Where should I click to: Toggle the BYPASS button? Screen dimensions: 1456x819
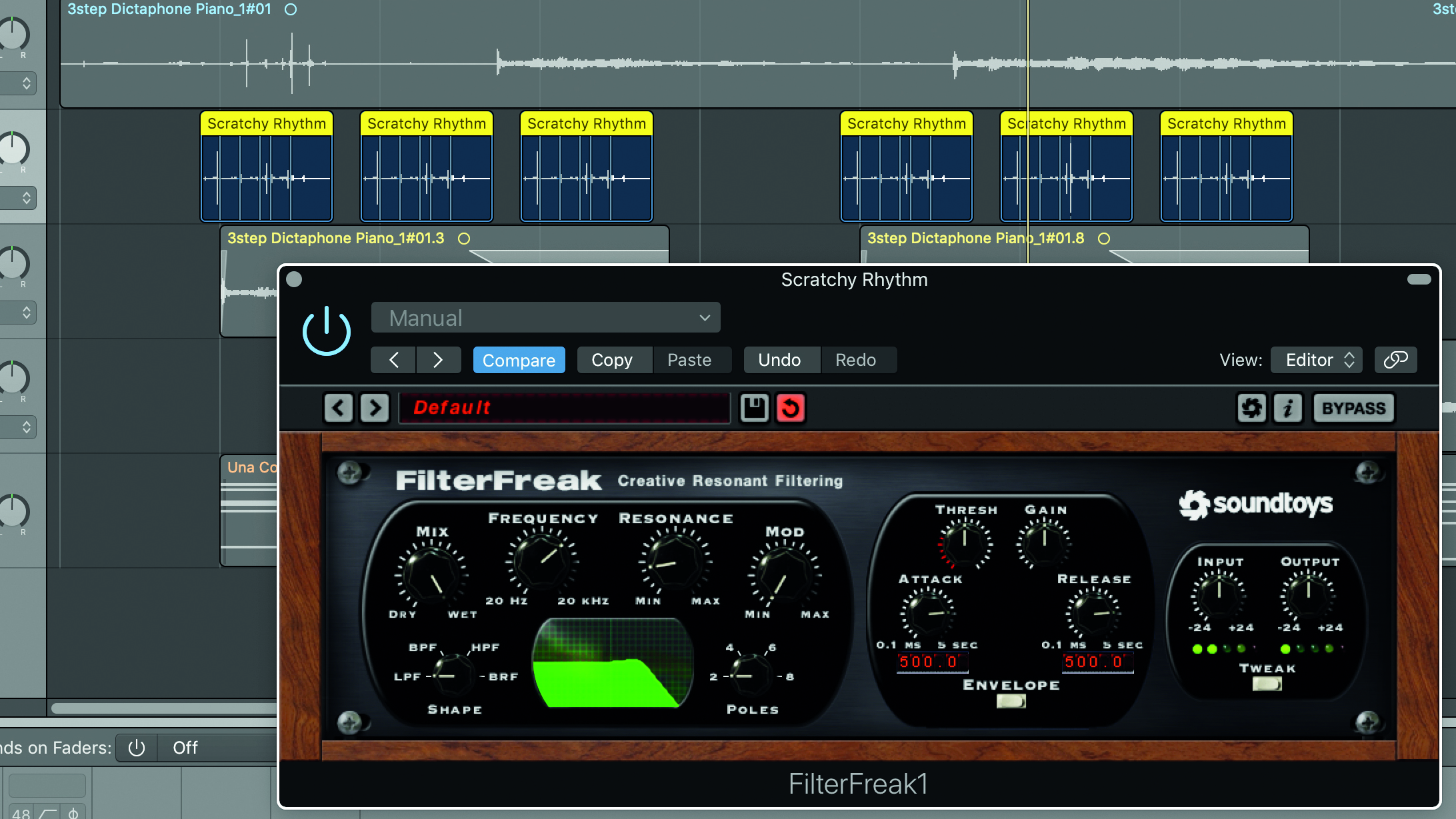pos(1353,408)
